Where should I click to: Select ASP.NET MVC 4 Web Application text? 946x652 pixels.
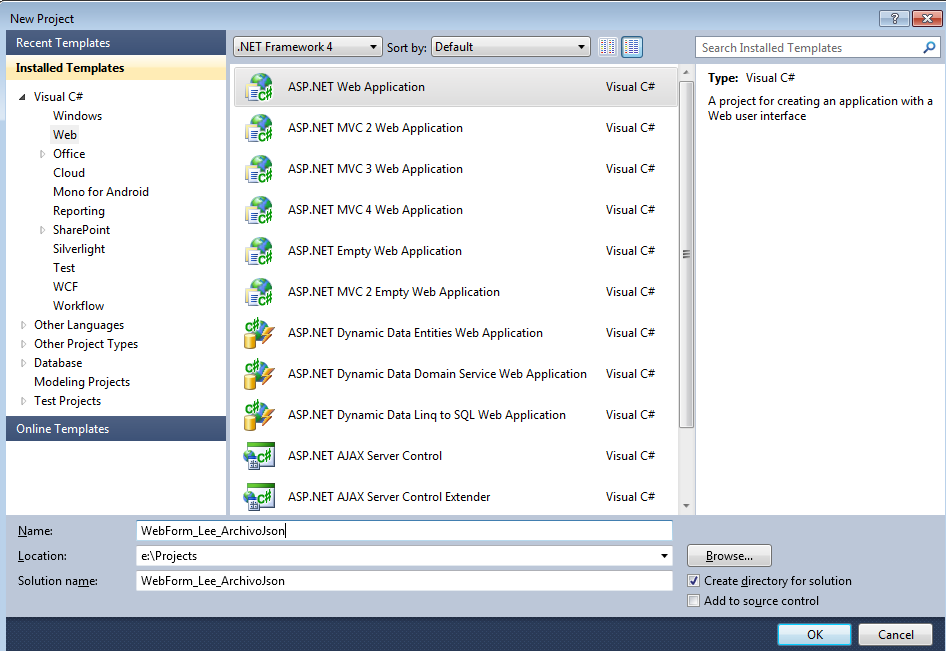point(375,210)
